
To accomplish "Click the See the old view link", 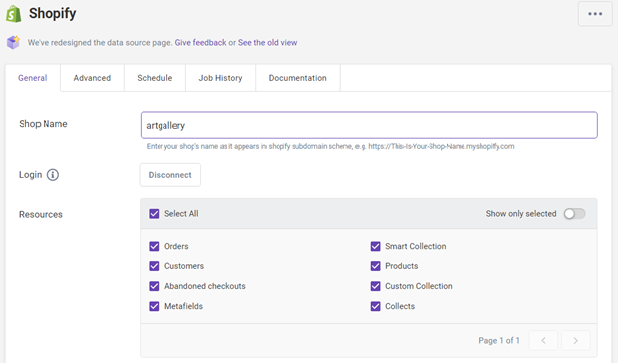I will (x=267, y=43).
